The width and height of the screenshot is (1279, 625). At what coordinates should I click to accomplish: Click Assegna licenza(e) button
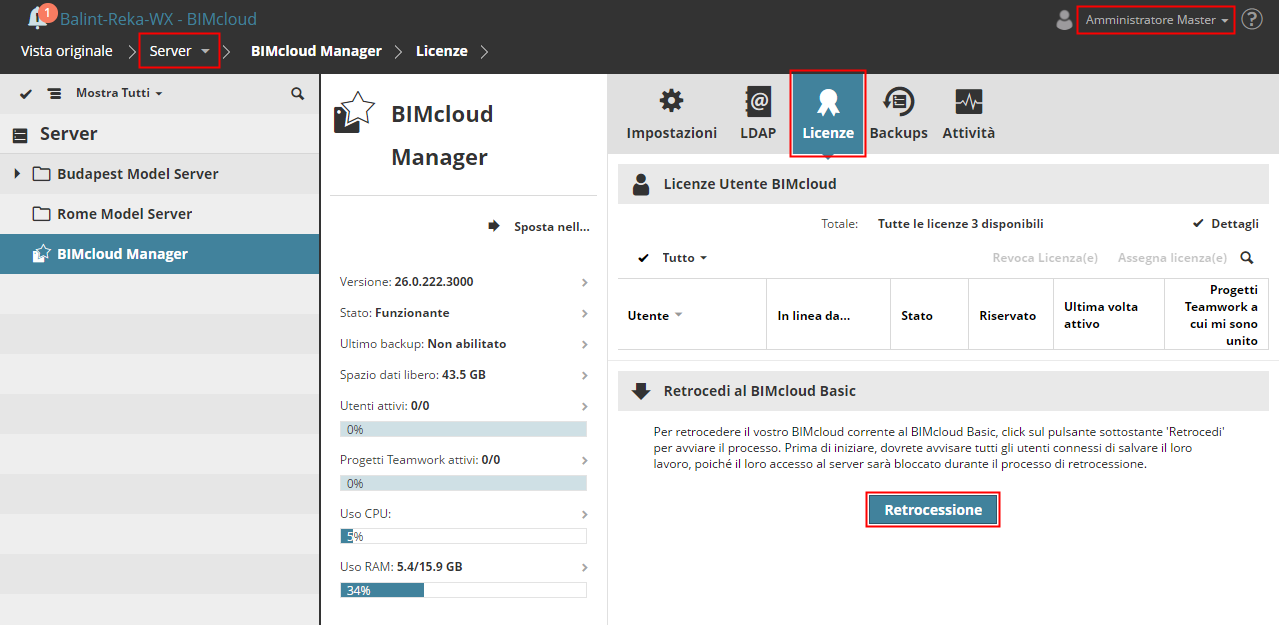coord(1172,258)
